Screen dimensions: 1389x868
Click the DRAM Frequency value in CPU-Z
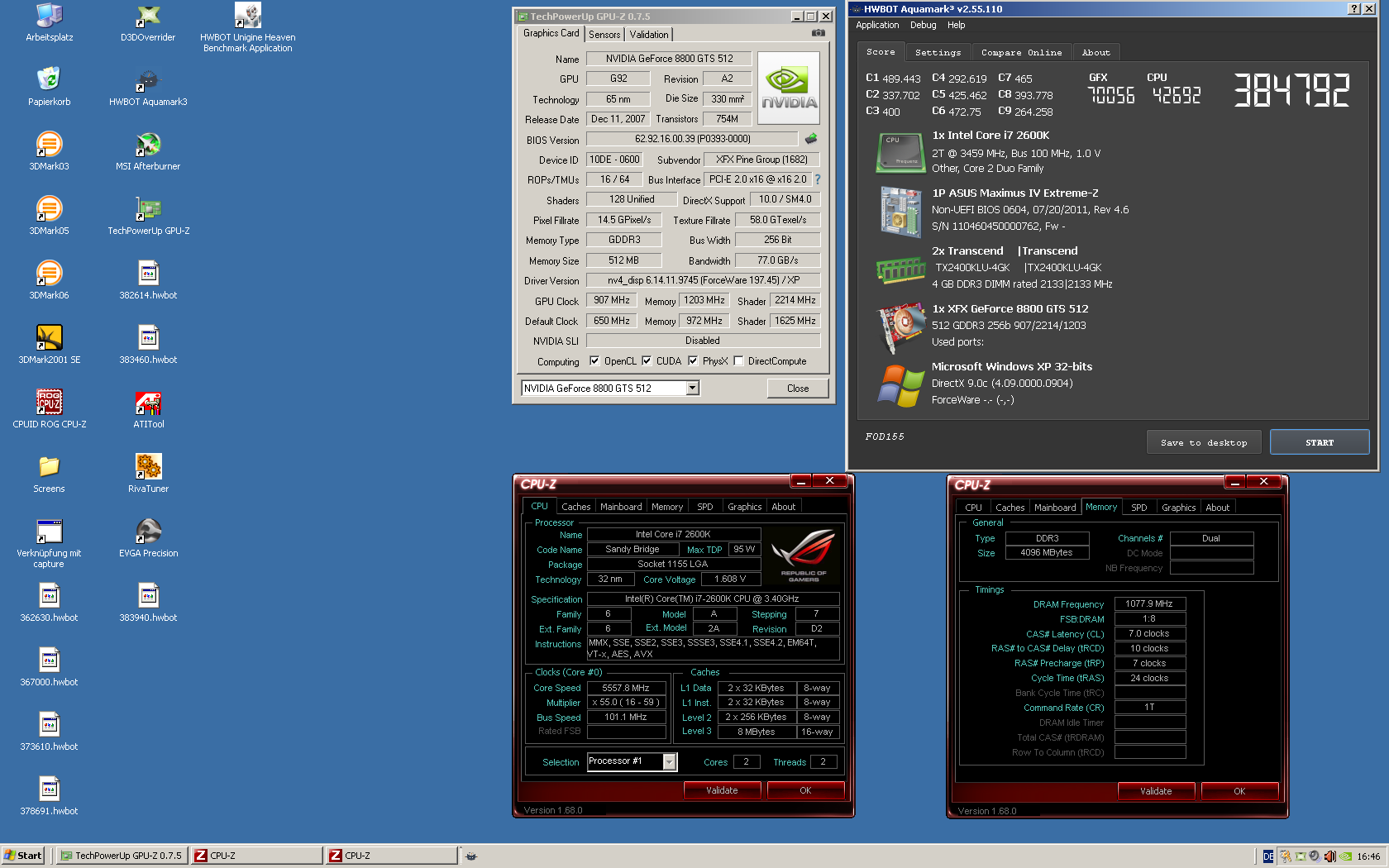1149,603
